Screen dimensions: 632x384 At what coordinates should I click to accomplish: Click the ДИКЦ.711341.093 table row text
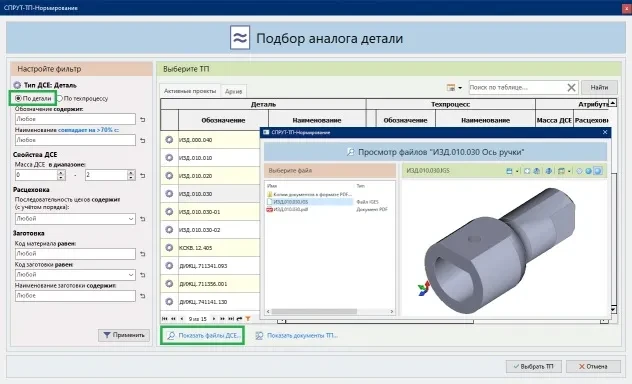click(x=203, y=266)
